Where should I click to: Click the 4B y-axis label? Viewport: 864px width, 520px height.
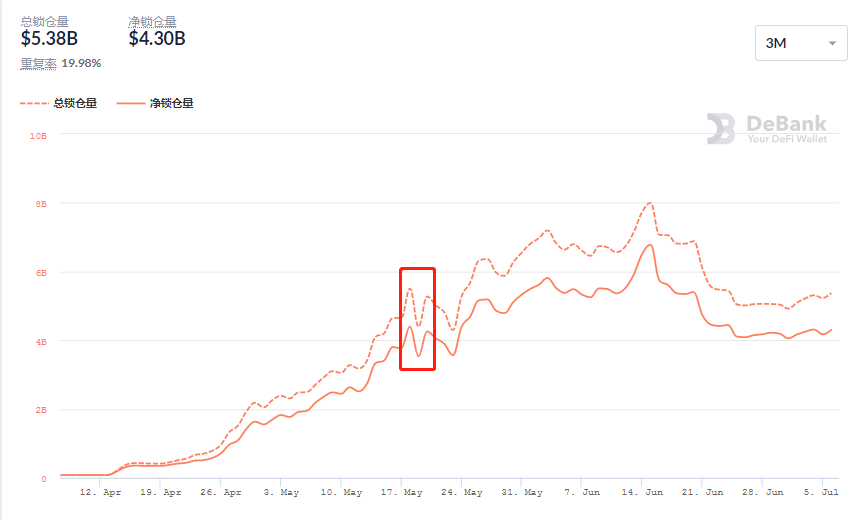[41, 342]
